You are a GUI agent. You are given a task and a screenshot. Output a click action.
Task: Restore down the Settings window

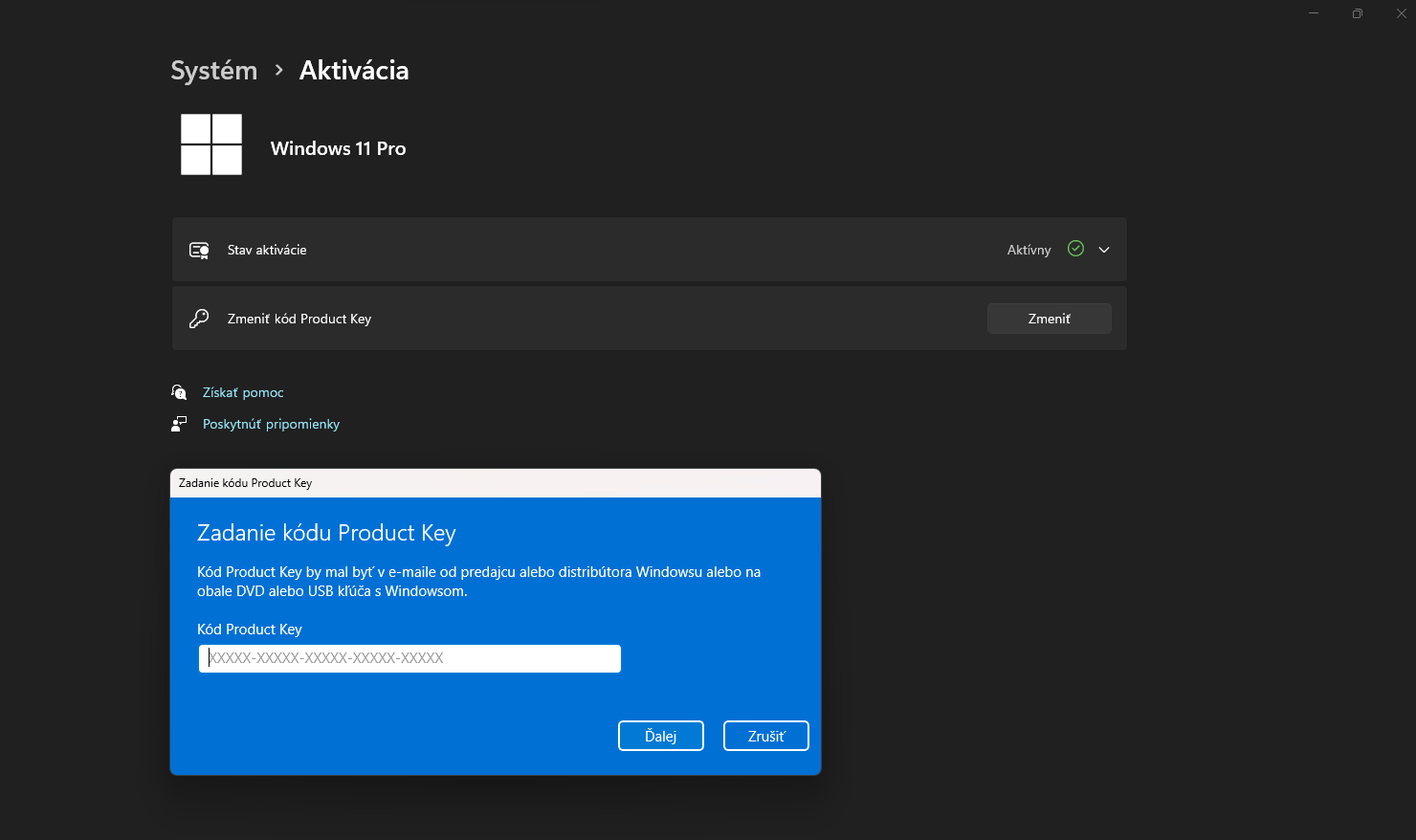point(1358,13)
